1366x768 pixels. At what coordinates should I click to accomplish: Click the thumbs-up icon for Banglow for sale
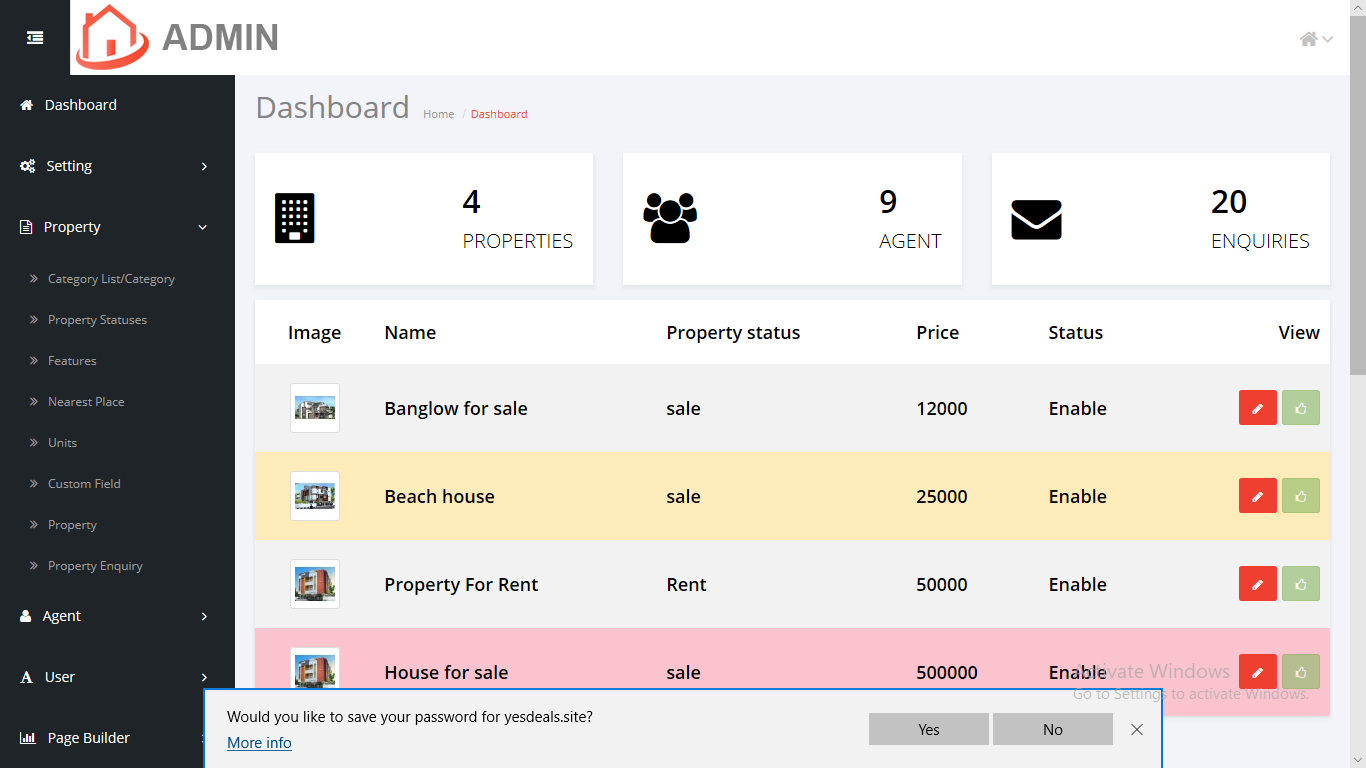(x=1300, y=408)
